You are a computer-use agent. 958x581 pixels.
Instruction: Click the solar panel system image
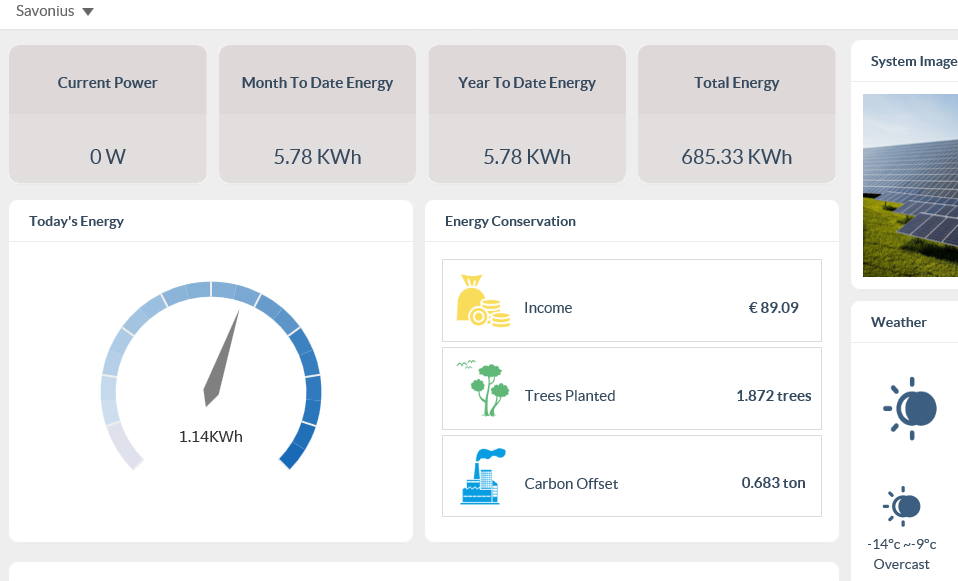(910, 186)
